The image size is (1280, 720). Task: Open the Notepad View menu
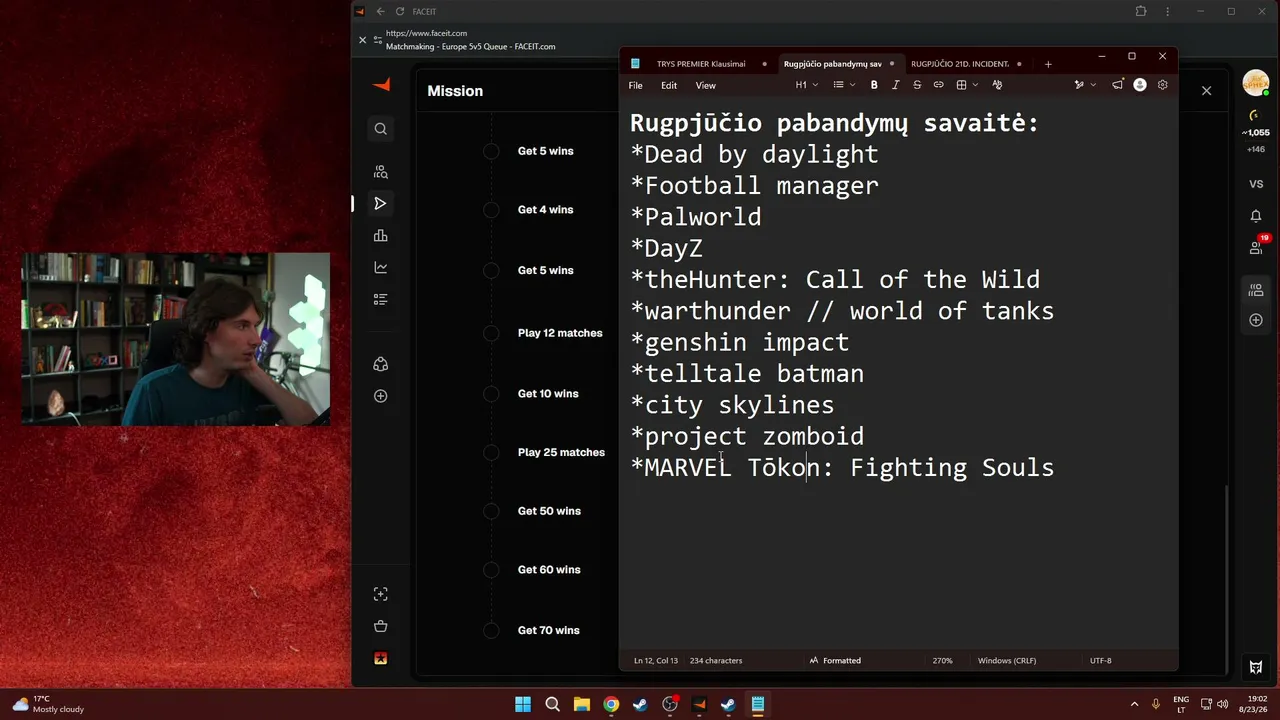coord(706,85)
